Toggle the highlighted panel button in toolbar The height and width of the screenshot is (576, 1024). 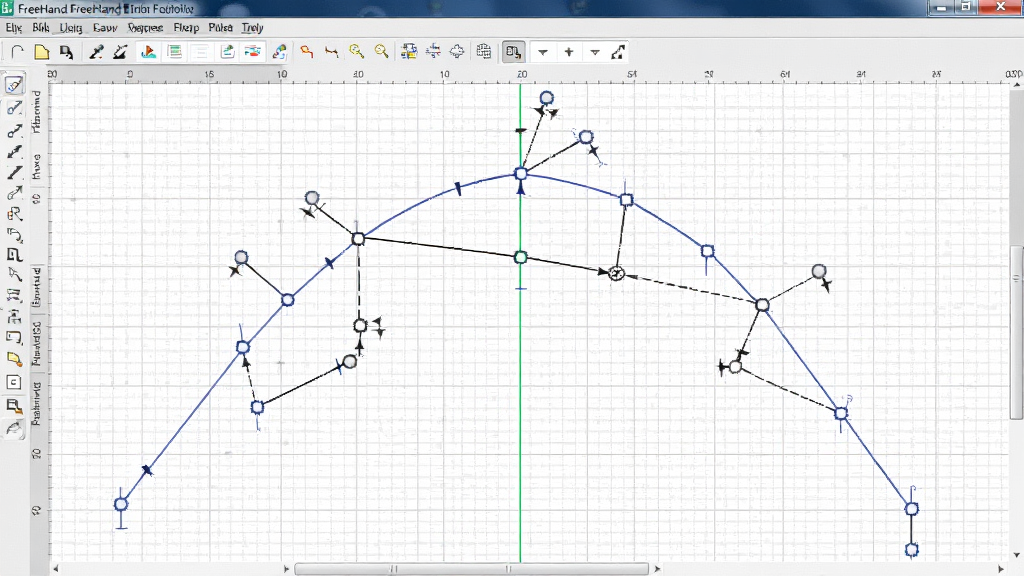[x=513, y=52]
